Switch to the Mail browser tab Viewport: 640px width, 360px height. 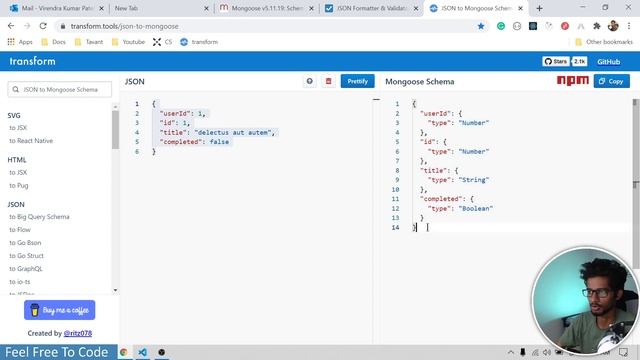pos(56,8)
